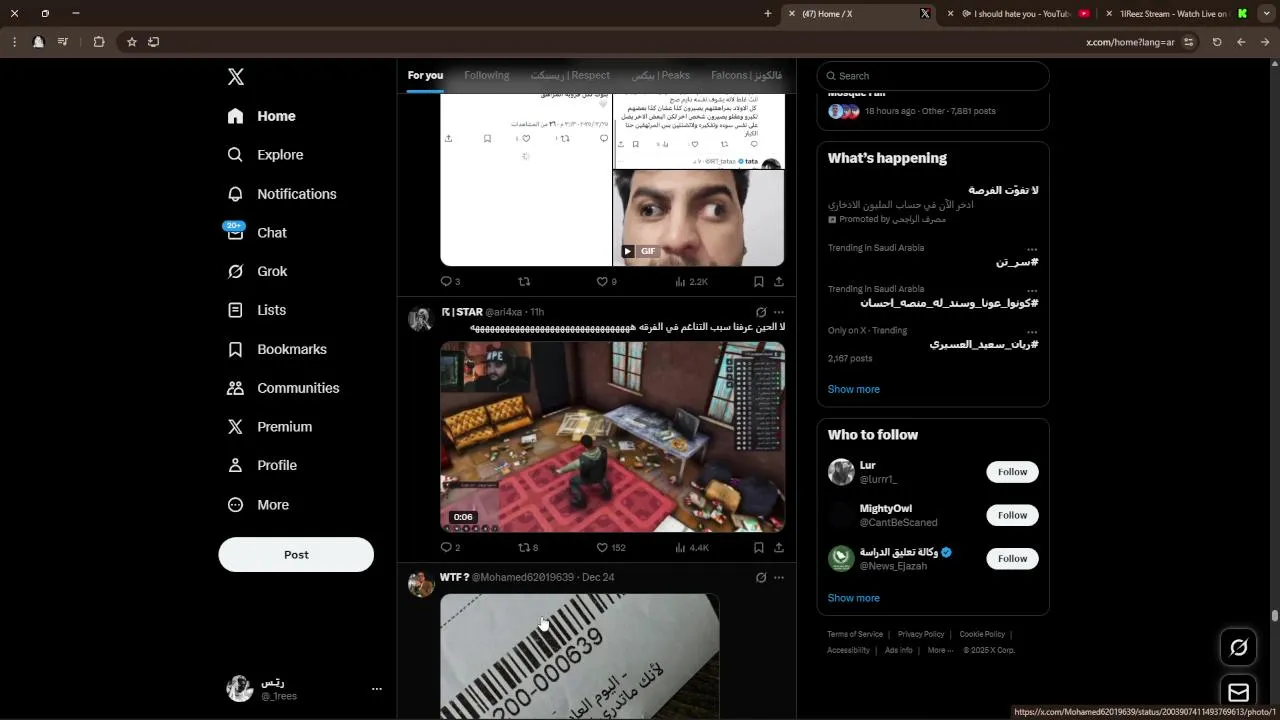The height and width of the screenshot is (720, 1280).
Task: Expand the footer More links menu
Action: click(x=940, y=650)
